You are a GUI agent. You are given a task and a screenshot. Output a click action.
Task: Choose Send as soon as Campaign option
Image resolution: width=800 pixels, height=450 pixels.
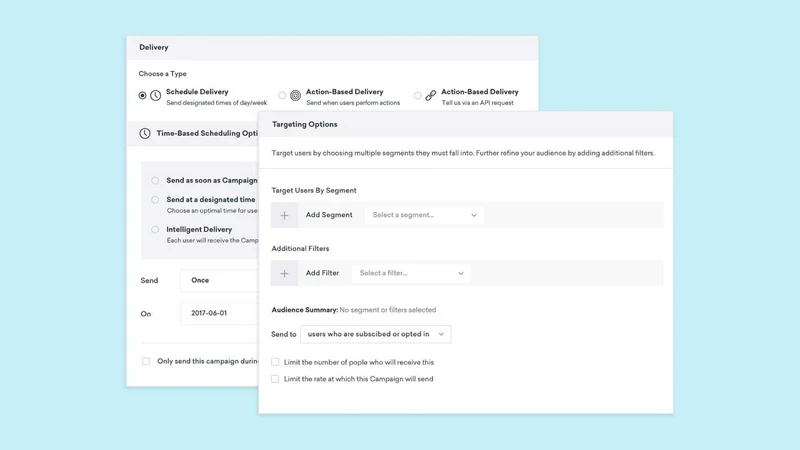click(x=155, y=181)
